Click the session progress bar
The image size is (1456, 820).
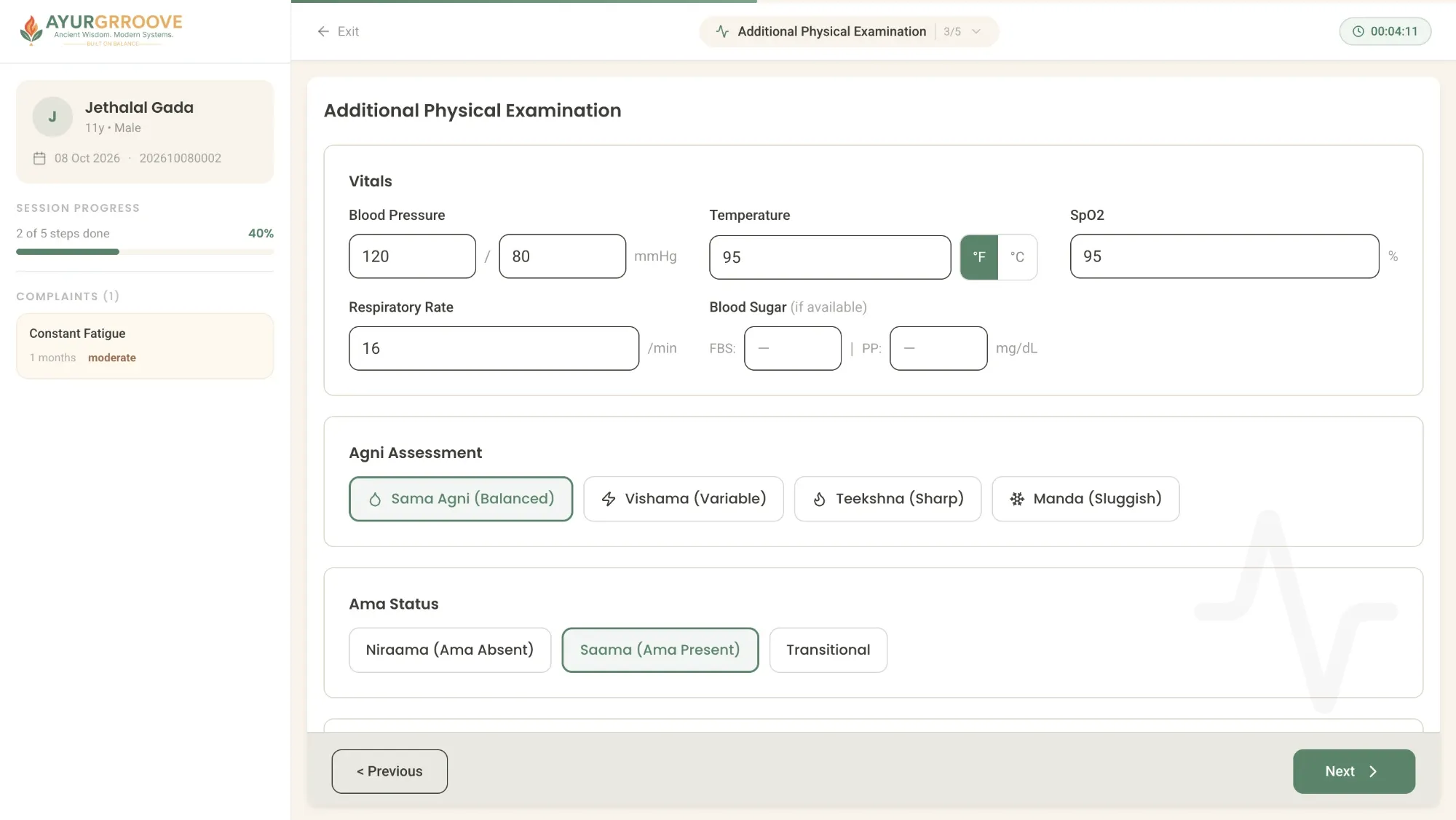coord(145,252)
